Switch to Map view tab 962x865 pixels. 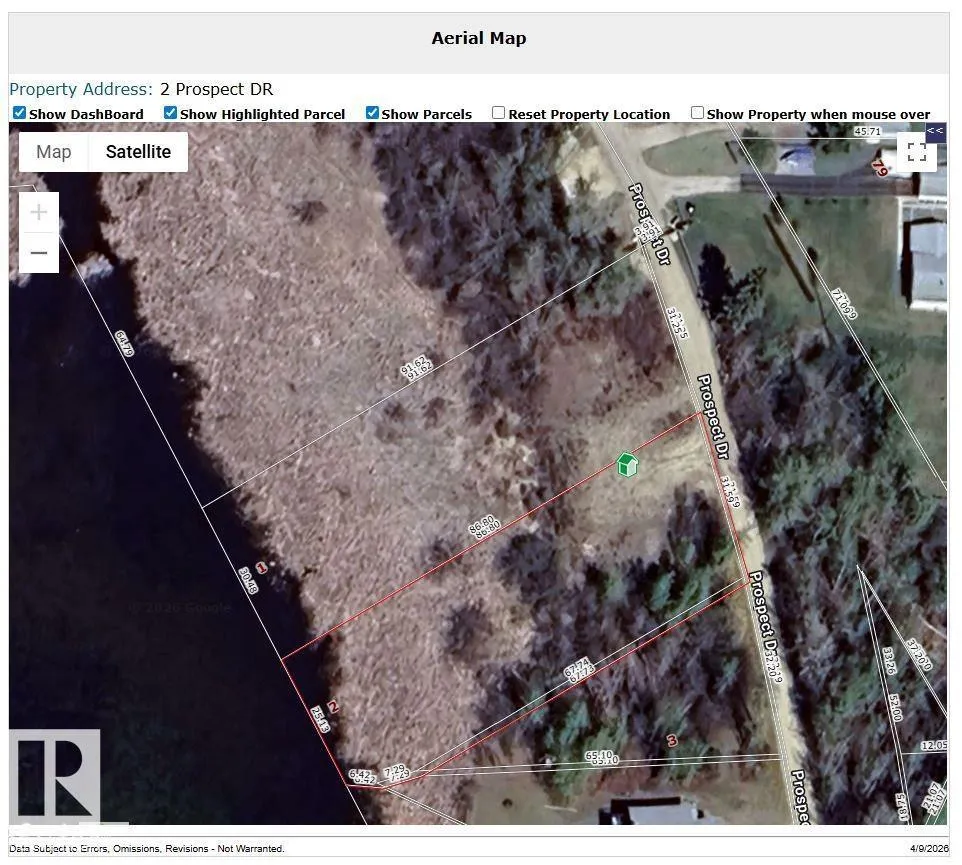click(x=54, y=152)
